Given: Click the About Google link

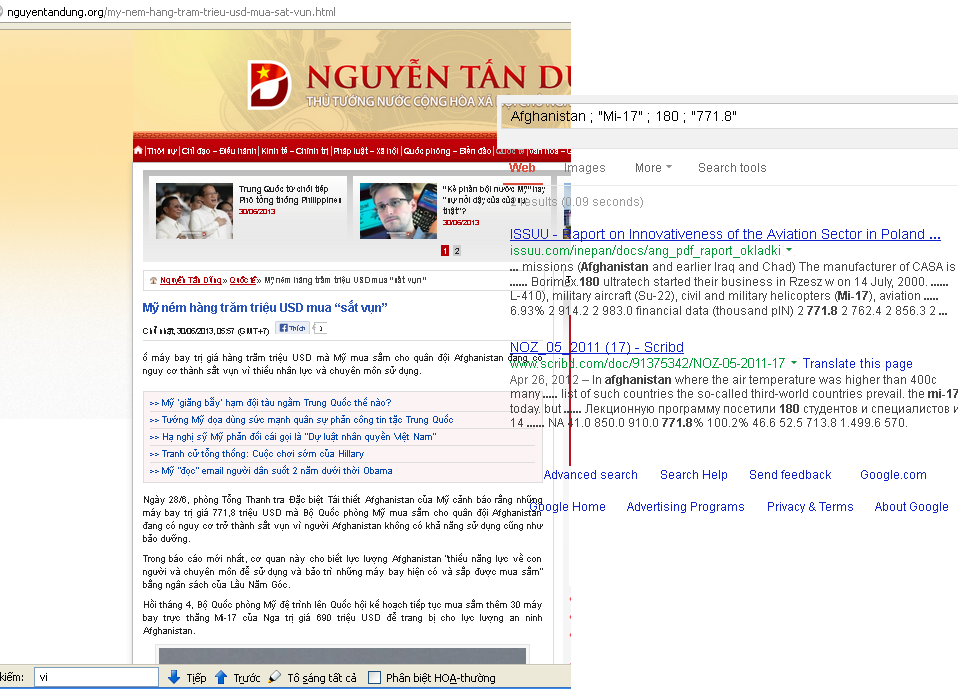Looking at the screenshot, I should coord(911,506).
